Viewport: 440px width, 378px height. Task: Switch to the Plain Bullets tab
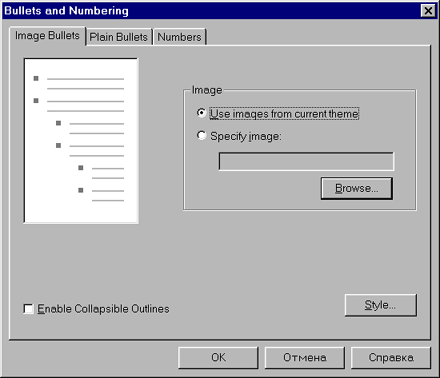coord(119,37)
